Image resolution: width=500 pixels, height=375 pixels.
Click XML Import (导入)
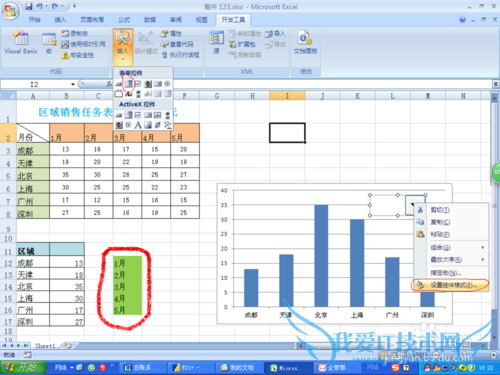point(275,34)
